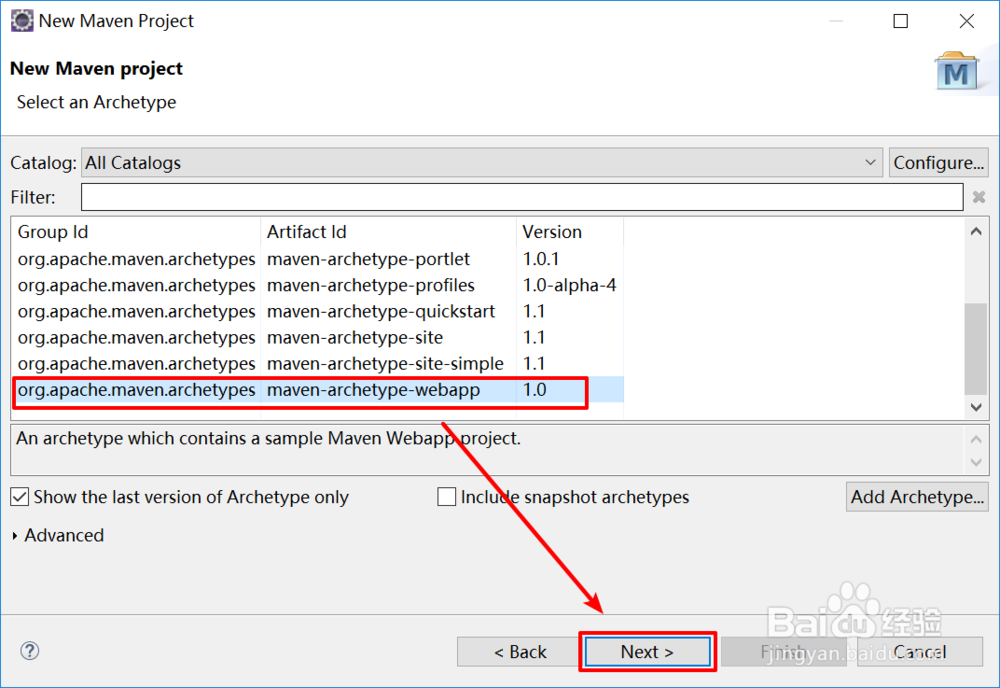The height and width of the screenshot is (688, 1000).
Task: Click the Eclipse icon in title bar
Action: (x=22, y=20)
